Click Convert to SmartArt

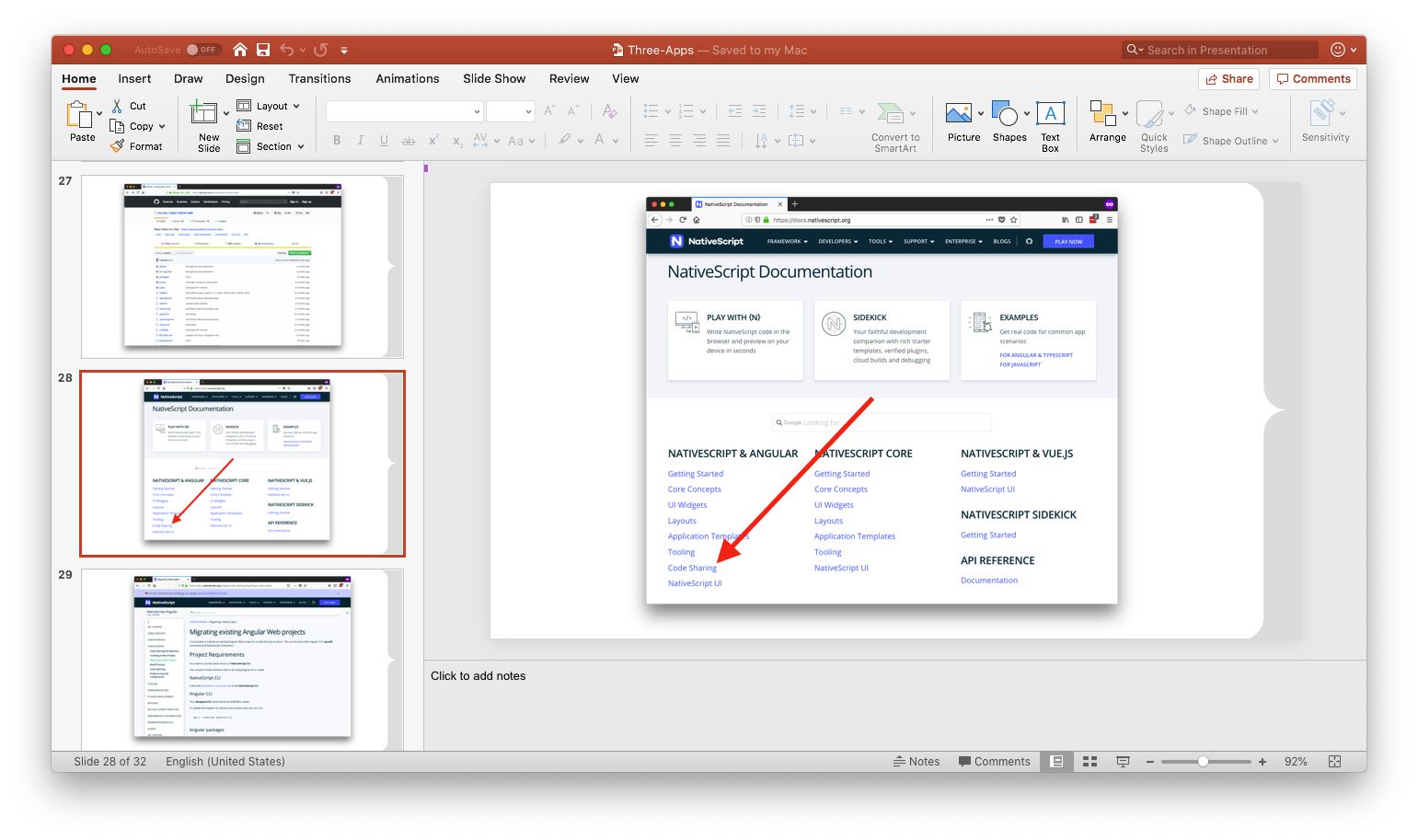[x=894, y=127]
